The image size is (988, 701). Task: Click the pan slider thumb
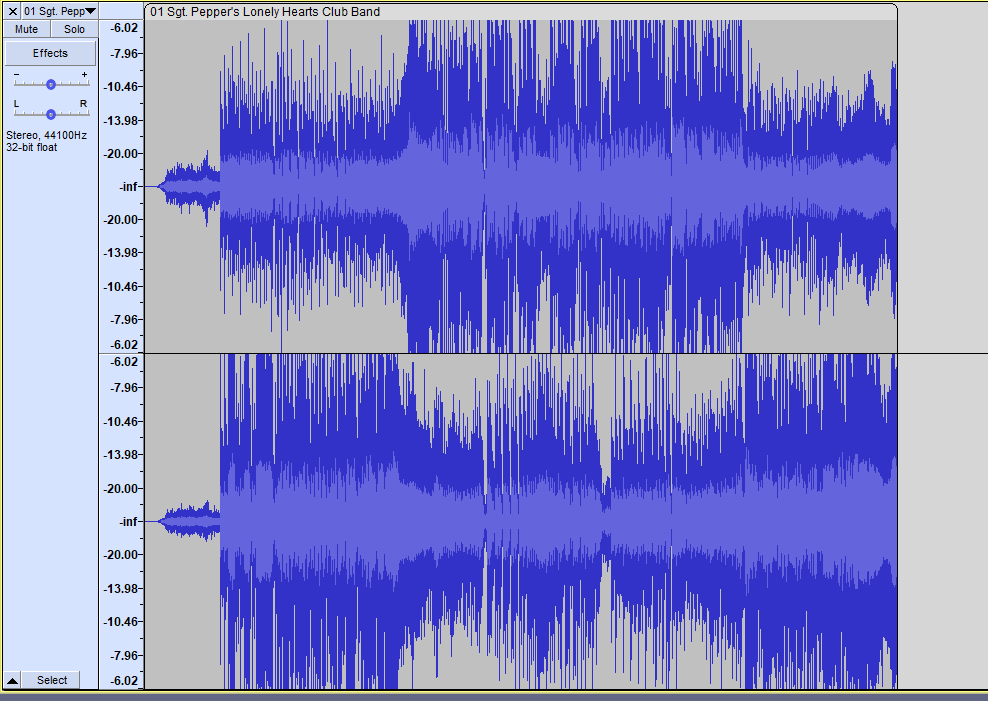(x=50, y=113)
